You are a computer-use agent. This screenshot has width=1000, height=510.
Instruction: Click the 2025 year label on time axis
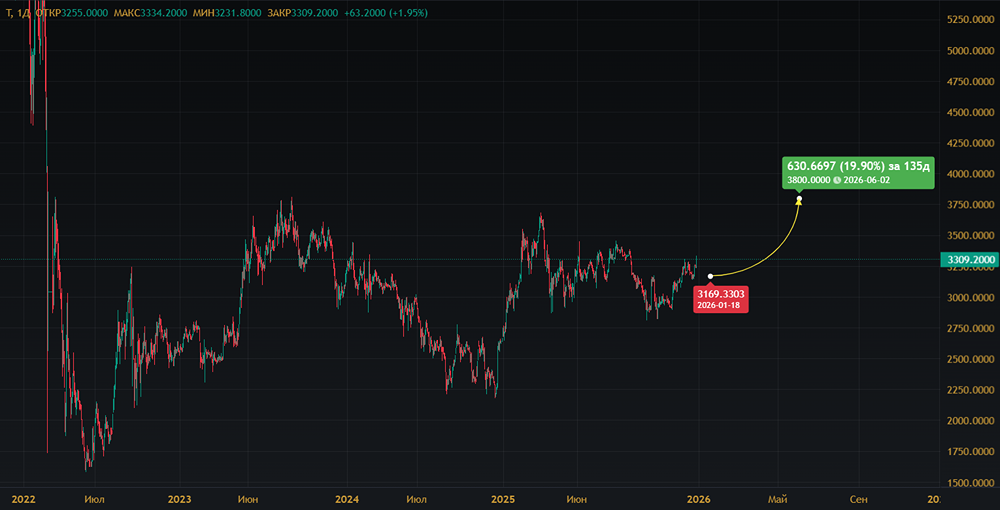[503, 499]
